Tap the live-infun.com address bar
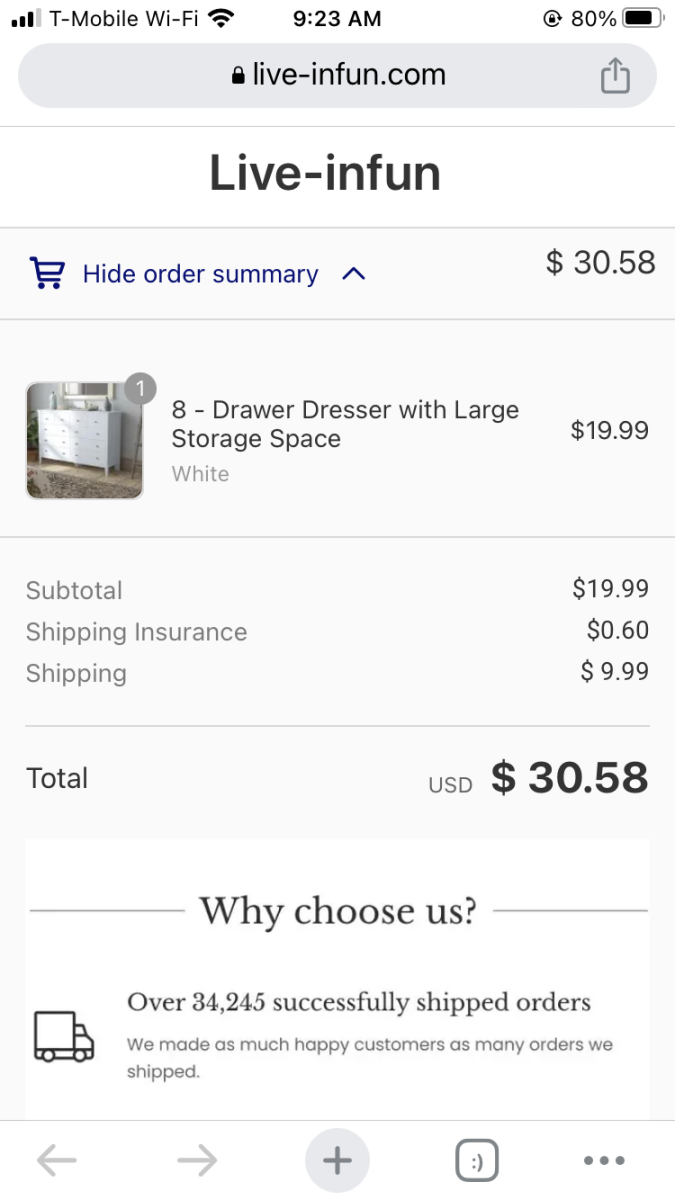 (338, 75)
